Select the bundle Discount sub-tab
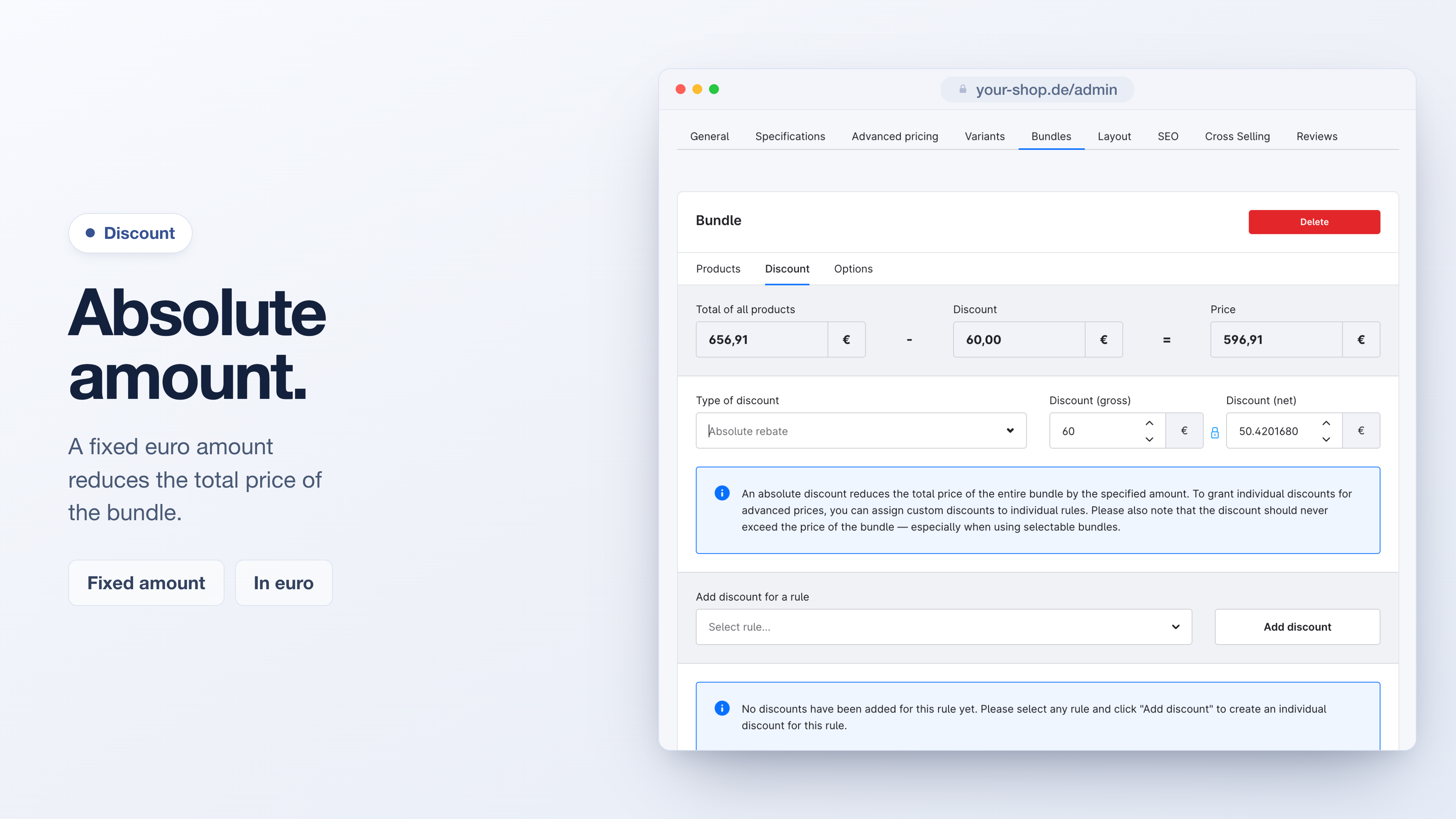 787,268
